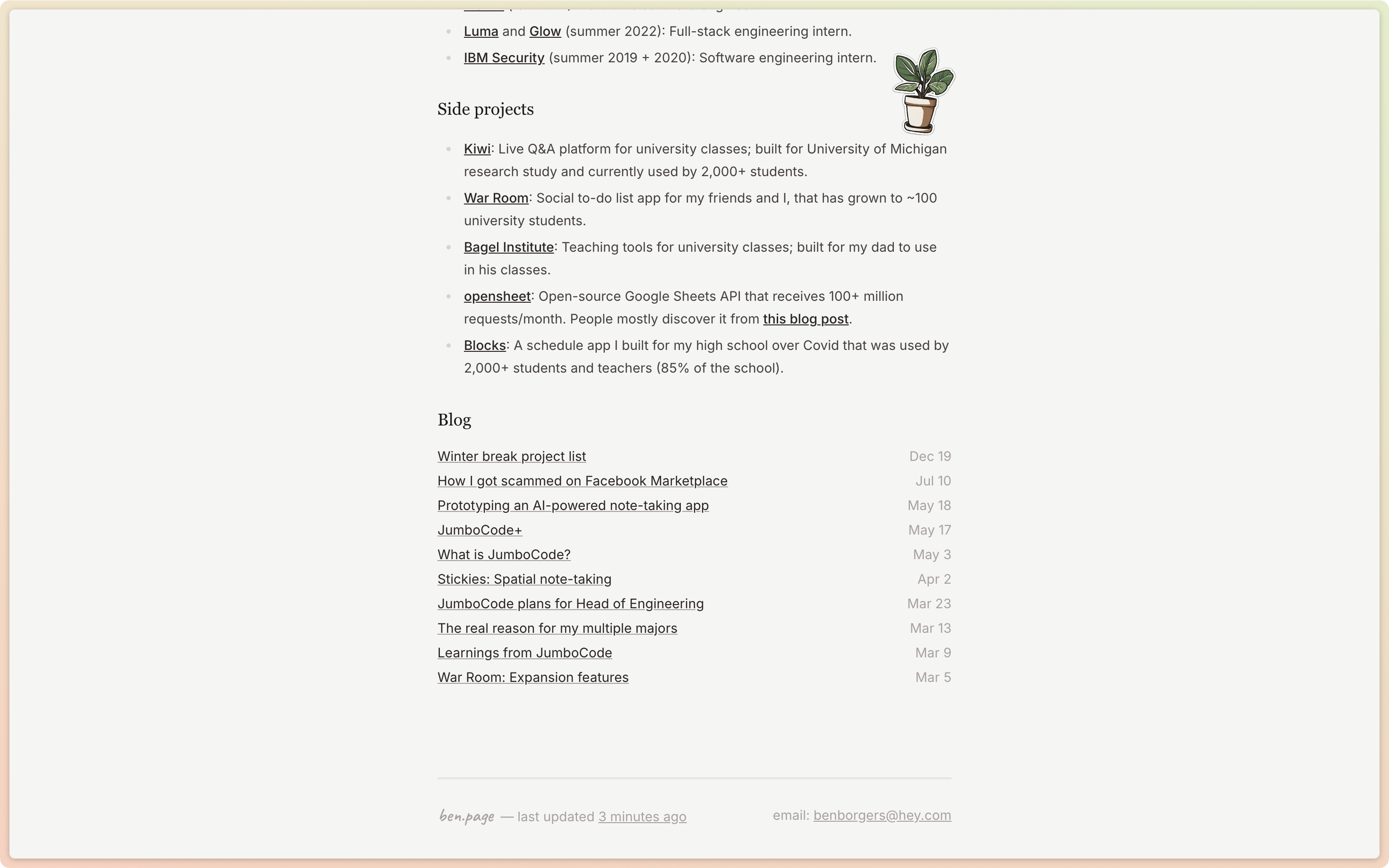Open "The real reason for my multiple majors"

(557, 629)
